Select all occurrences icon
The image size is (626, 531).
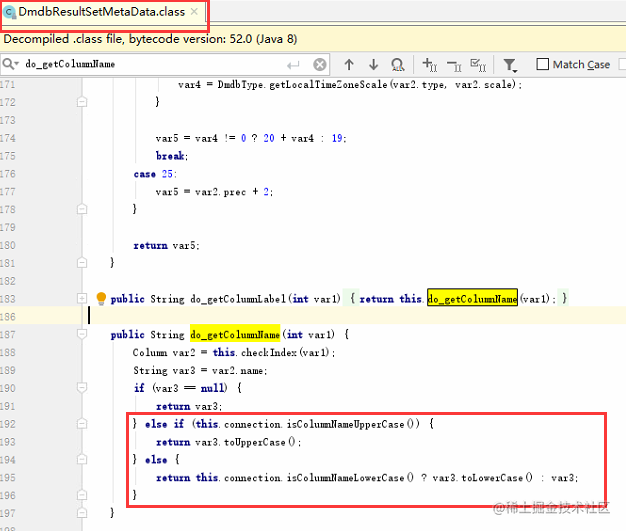click(478, 64)
